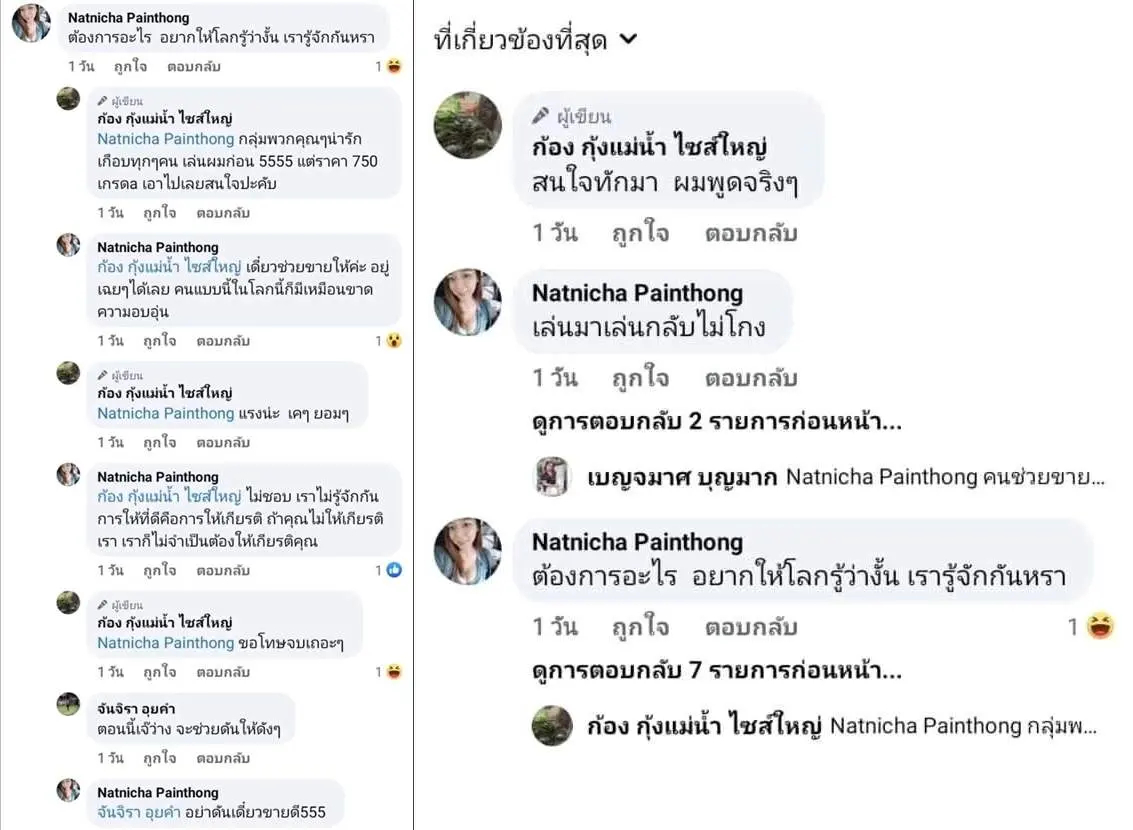Open จันจิรา อุยคำ's profile picture

point(68,704)
